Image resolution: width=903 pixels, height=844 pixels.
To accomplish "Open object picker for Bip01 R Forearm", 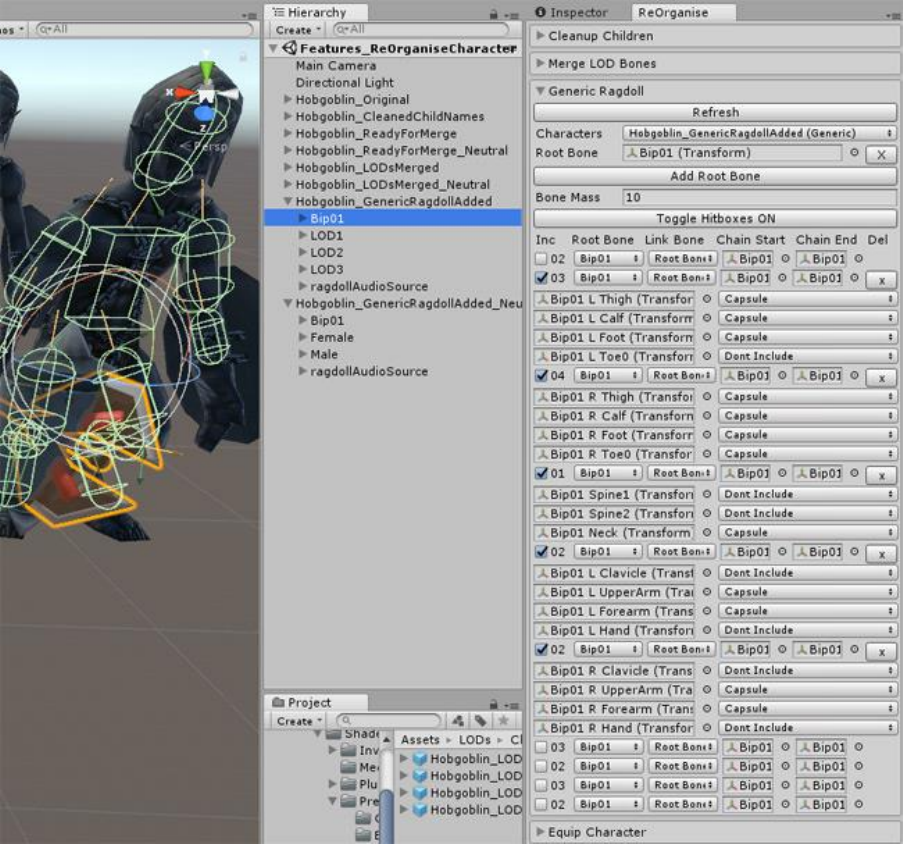I will [x=707, y=709].
